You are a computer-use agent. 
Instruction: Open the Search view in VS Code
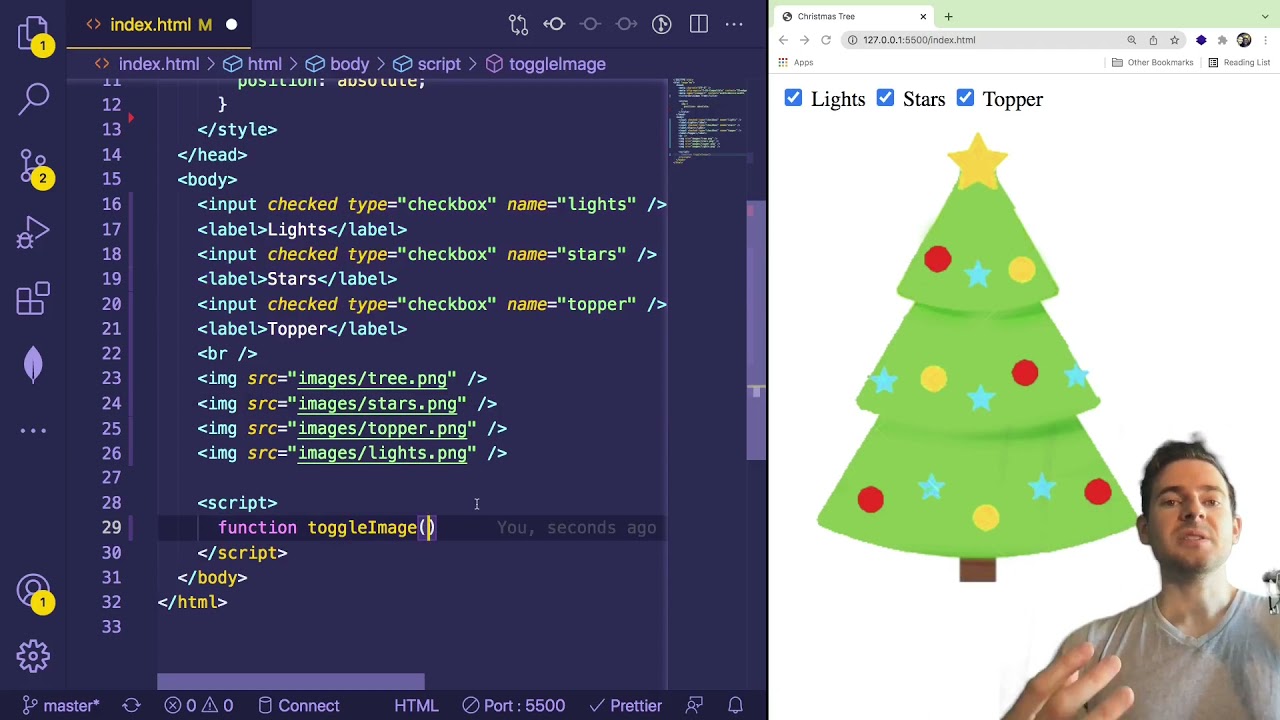click(x=33, y=98)
